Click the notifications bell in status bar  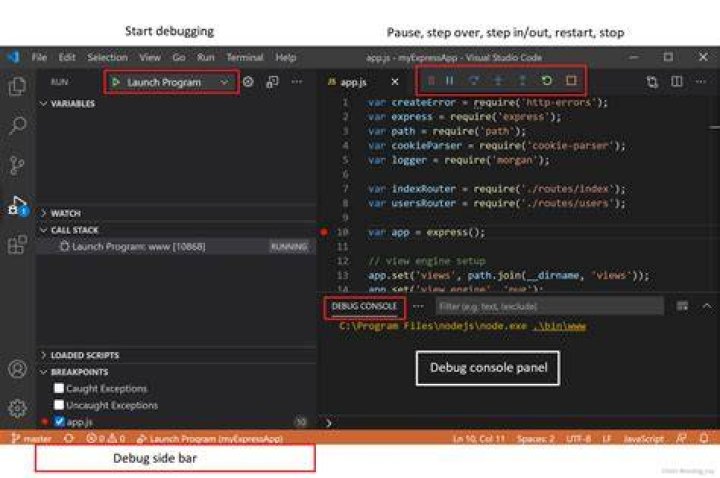[x=703, y=439]
